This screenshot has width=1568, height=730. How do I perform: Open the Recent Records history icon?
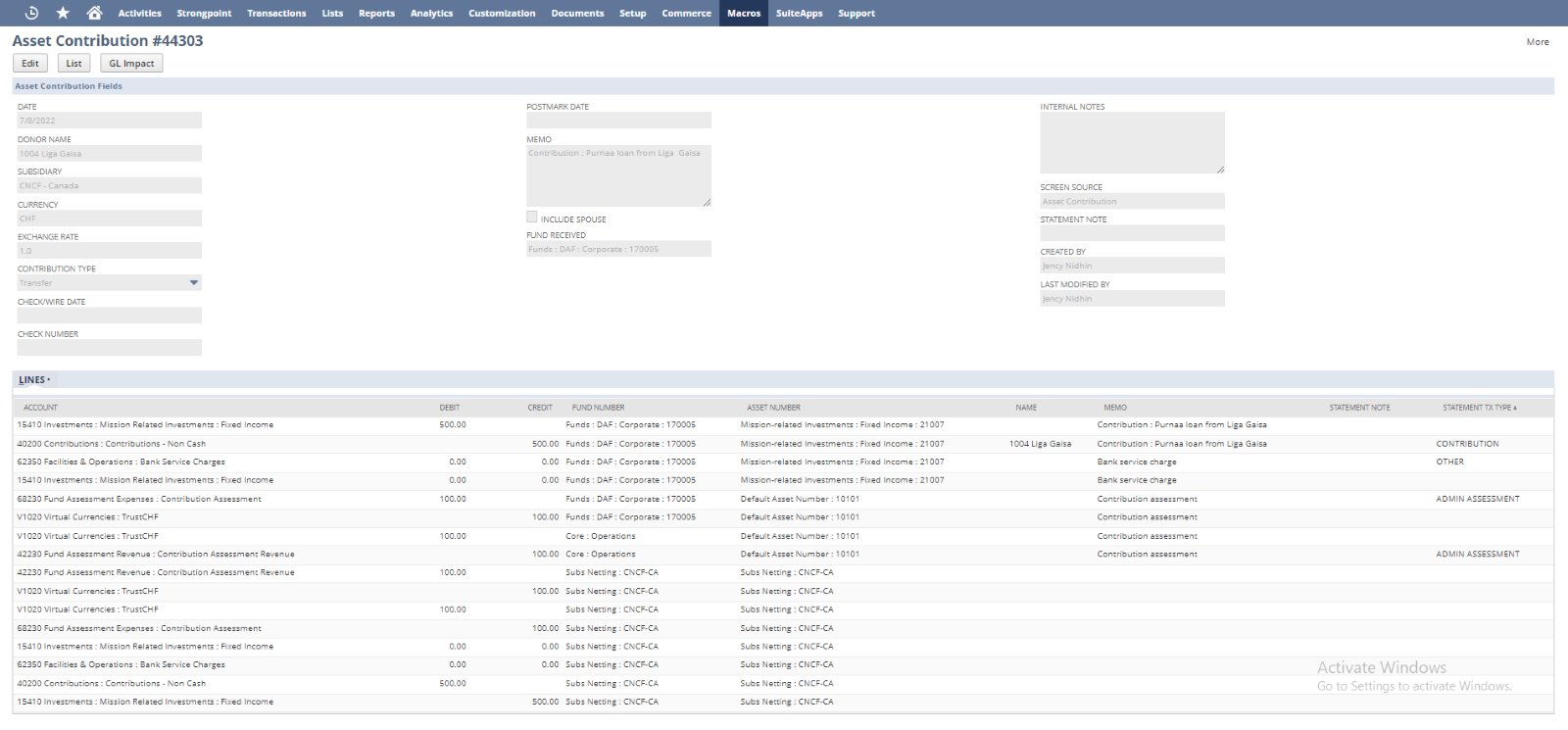31,13
